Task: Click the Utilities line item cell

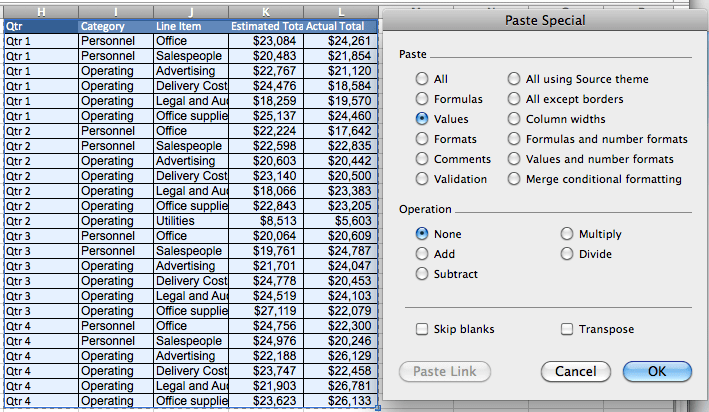Action: pyautogui.click(x=190, y=221)
